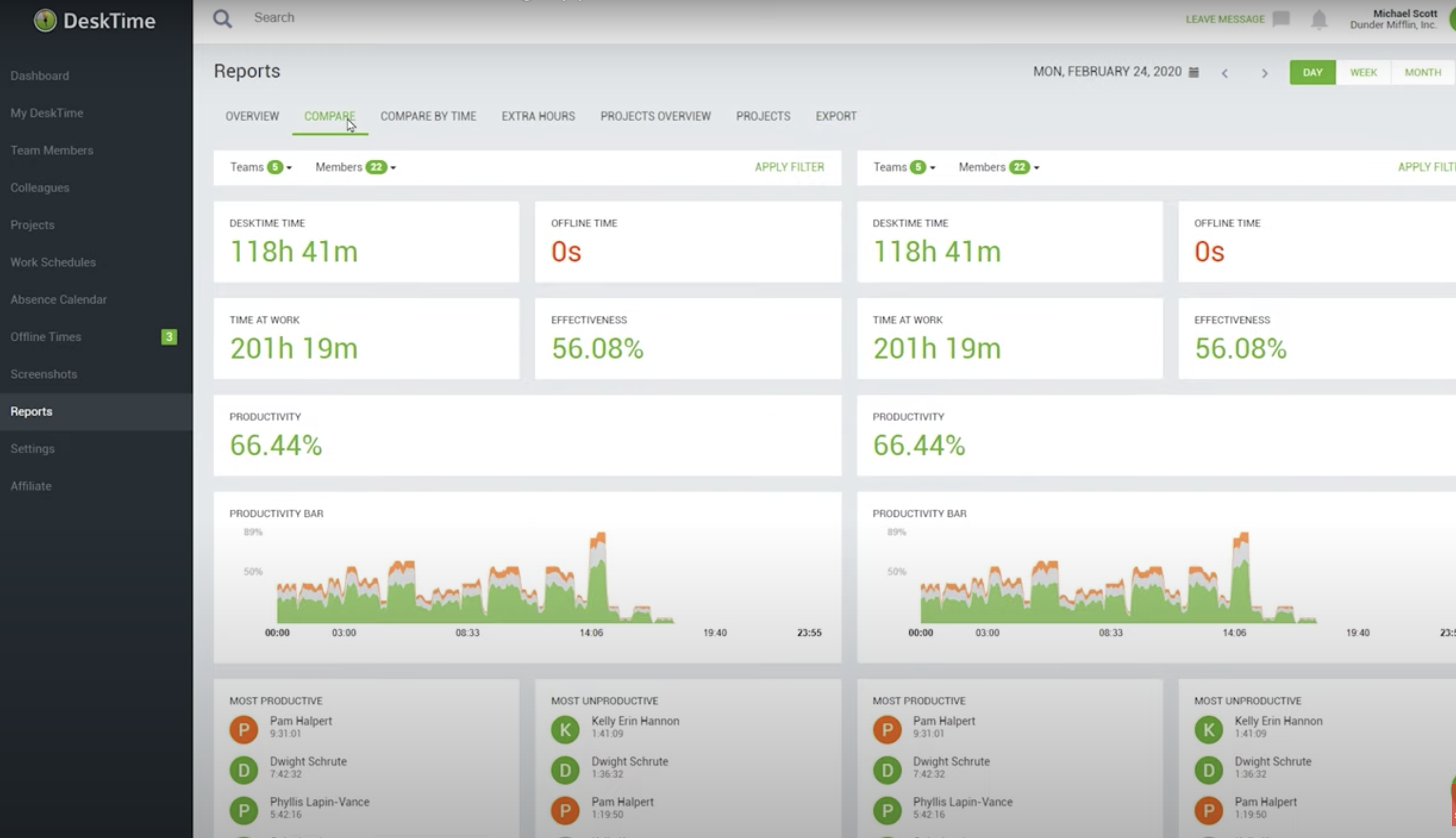Switch report range to Day
The width and height of the screenshot is (1456, 838).
[1312, 72]
